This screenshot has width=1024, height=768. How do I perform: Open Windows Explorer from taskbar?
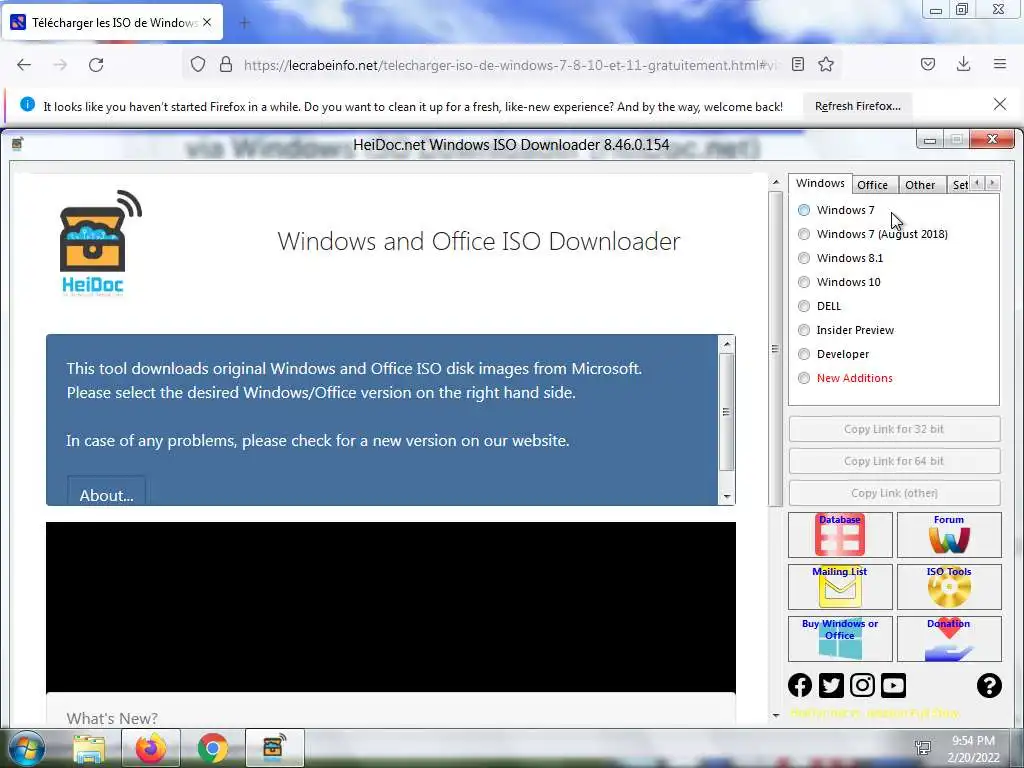[x=89, y=748]
